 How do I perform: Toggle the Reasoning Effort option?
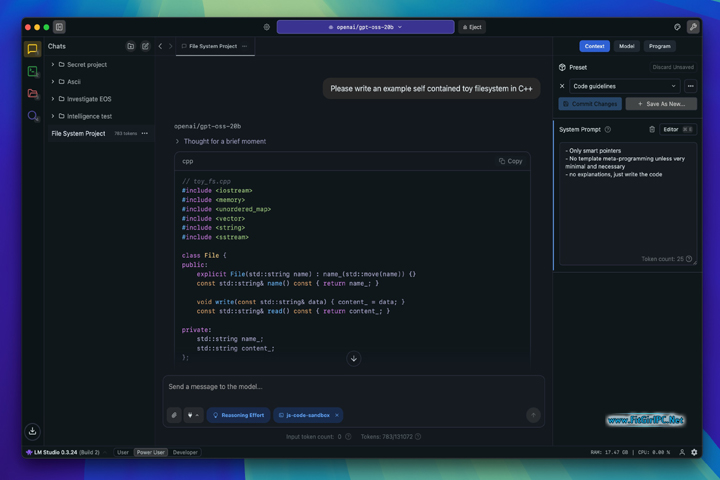[x=239, y=415]
